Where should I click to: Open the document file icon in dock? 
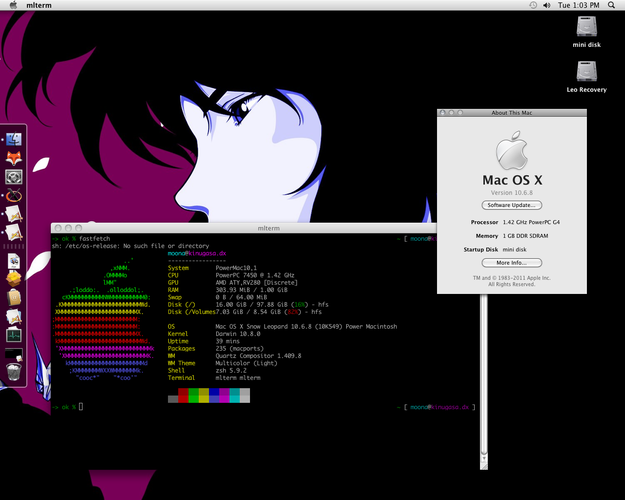tap(14, 262)
